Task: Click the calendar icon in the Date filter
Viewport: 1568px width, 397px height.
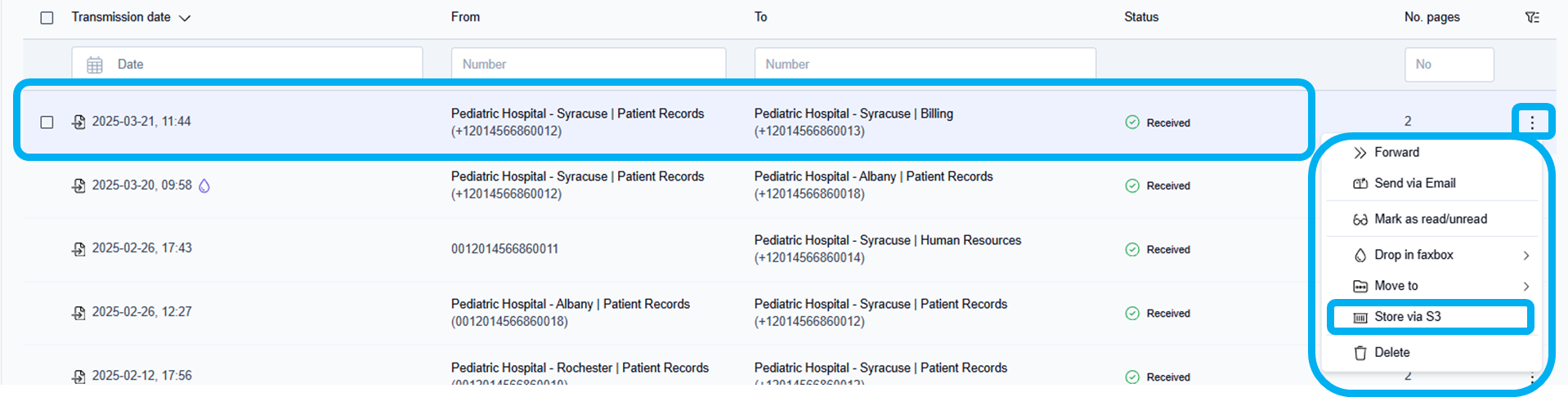Action: click(95, 65)
